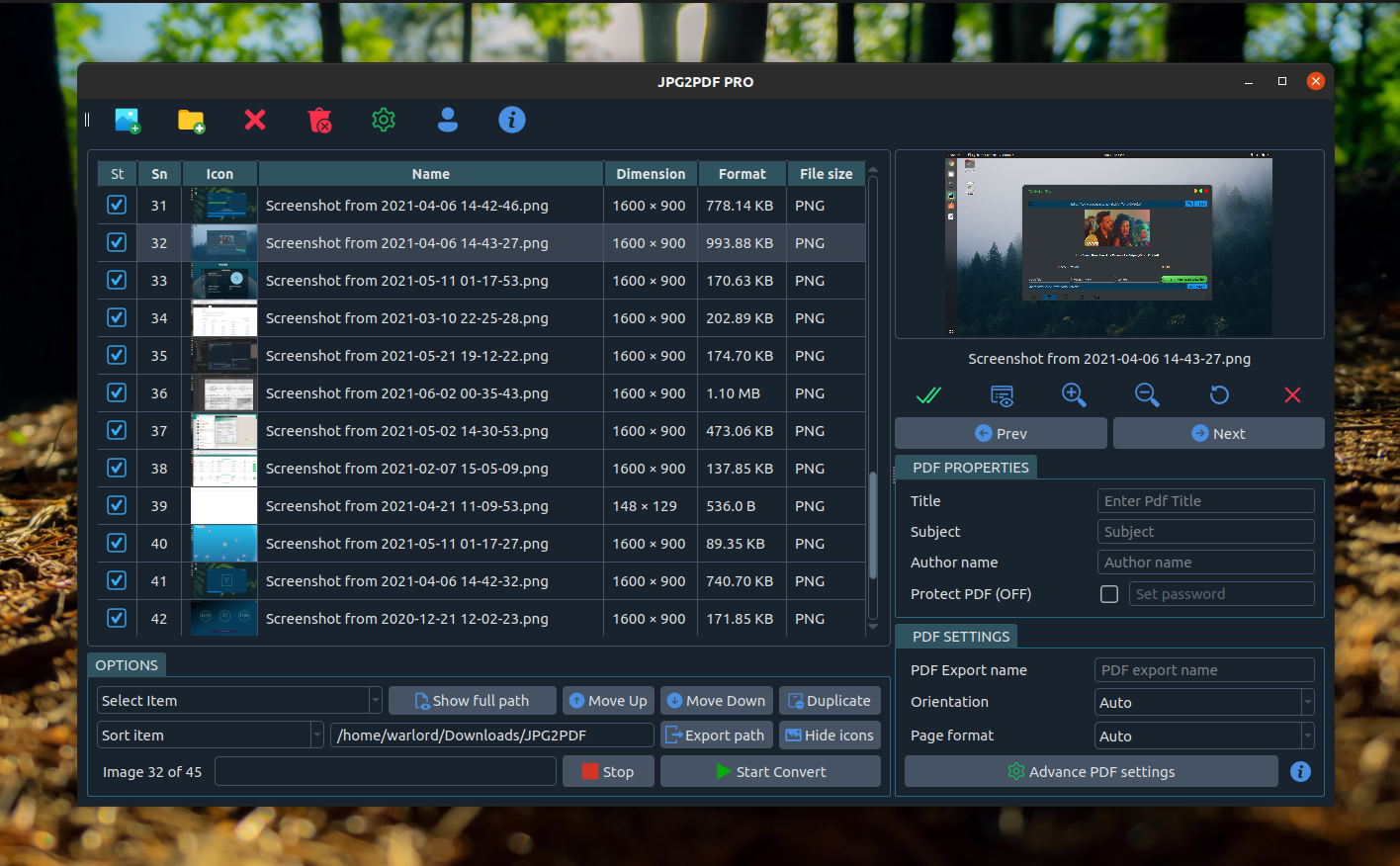Start converting images to PDF
This screenshot has height=866, width=1400.
(770, 771)
